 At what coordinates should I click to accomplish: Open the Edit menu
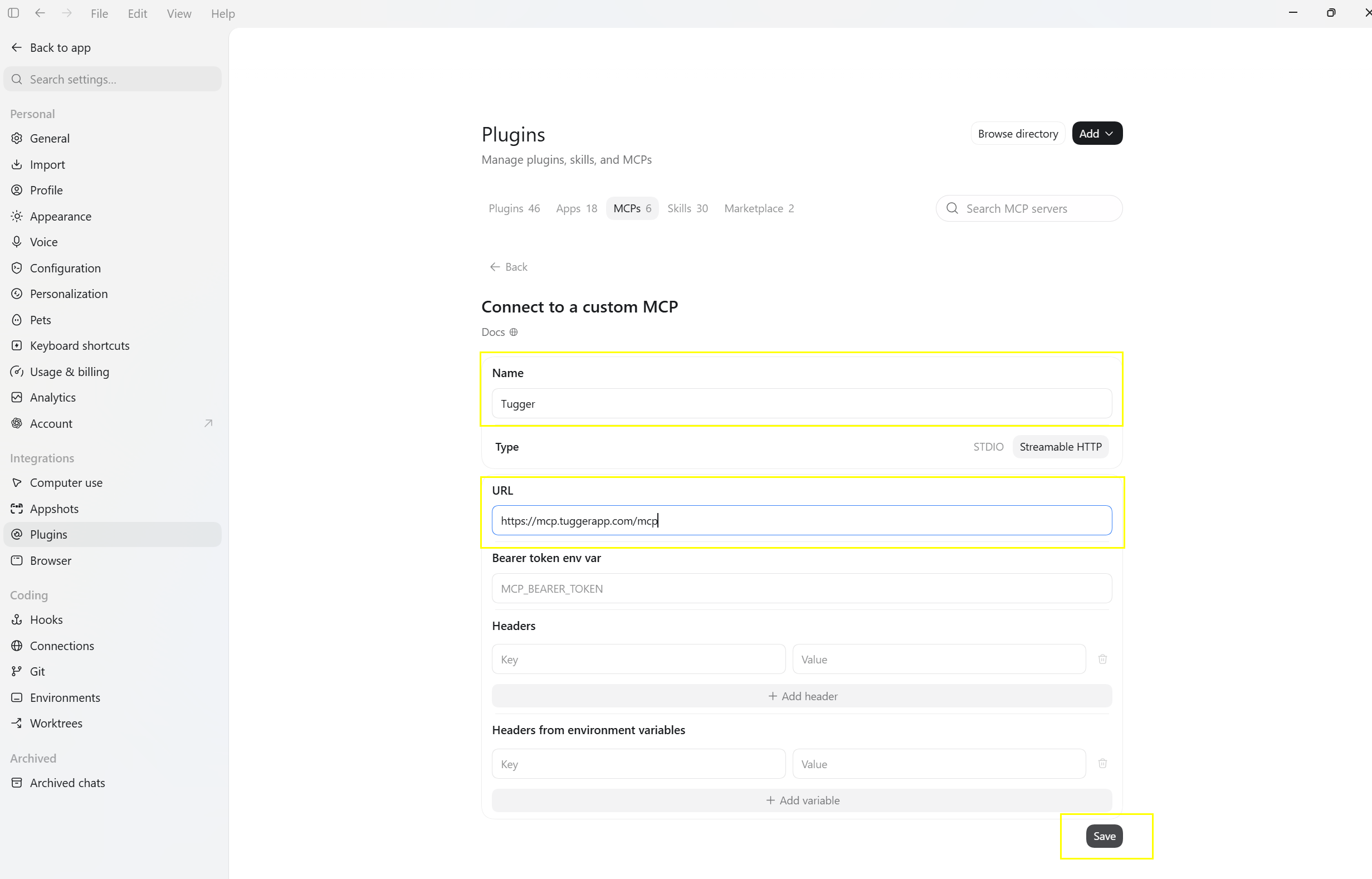pos(138,14)
